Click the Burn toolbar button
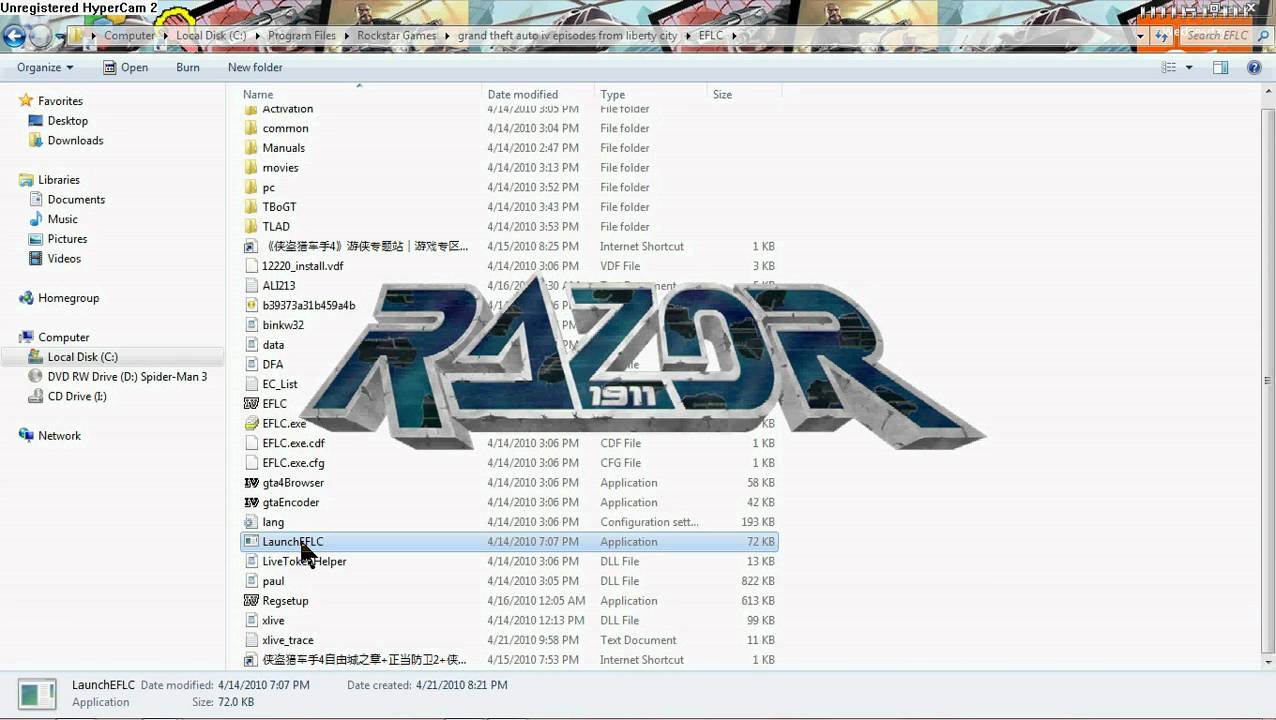Image resolution: width=1276 pixels, height=720 pixels. pos(188,67)
